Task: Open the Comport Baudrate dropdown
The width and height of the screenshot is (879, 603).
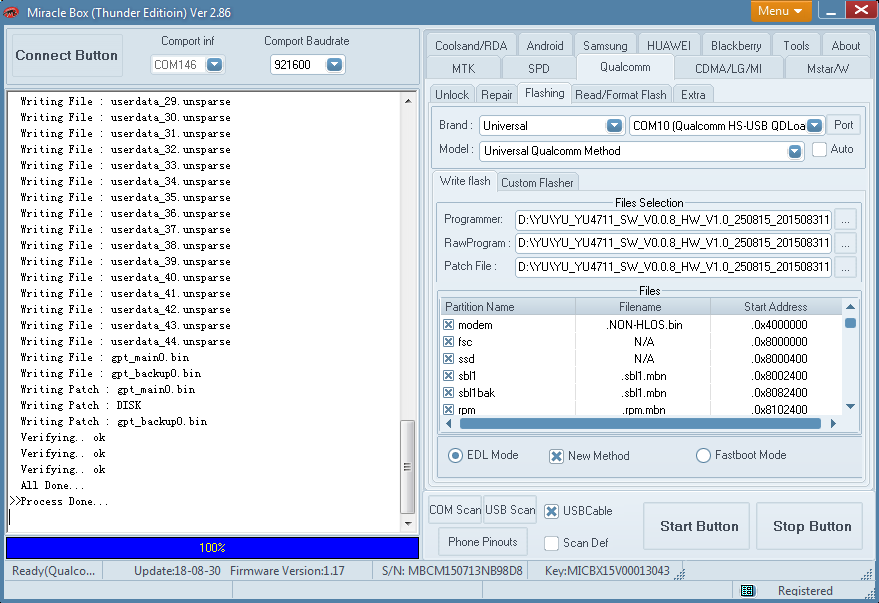Action: pos(334,65)
